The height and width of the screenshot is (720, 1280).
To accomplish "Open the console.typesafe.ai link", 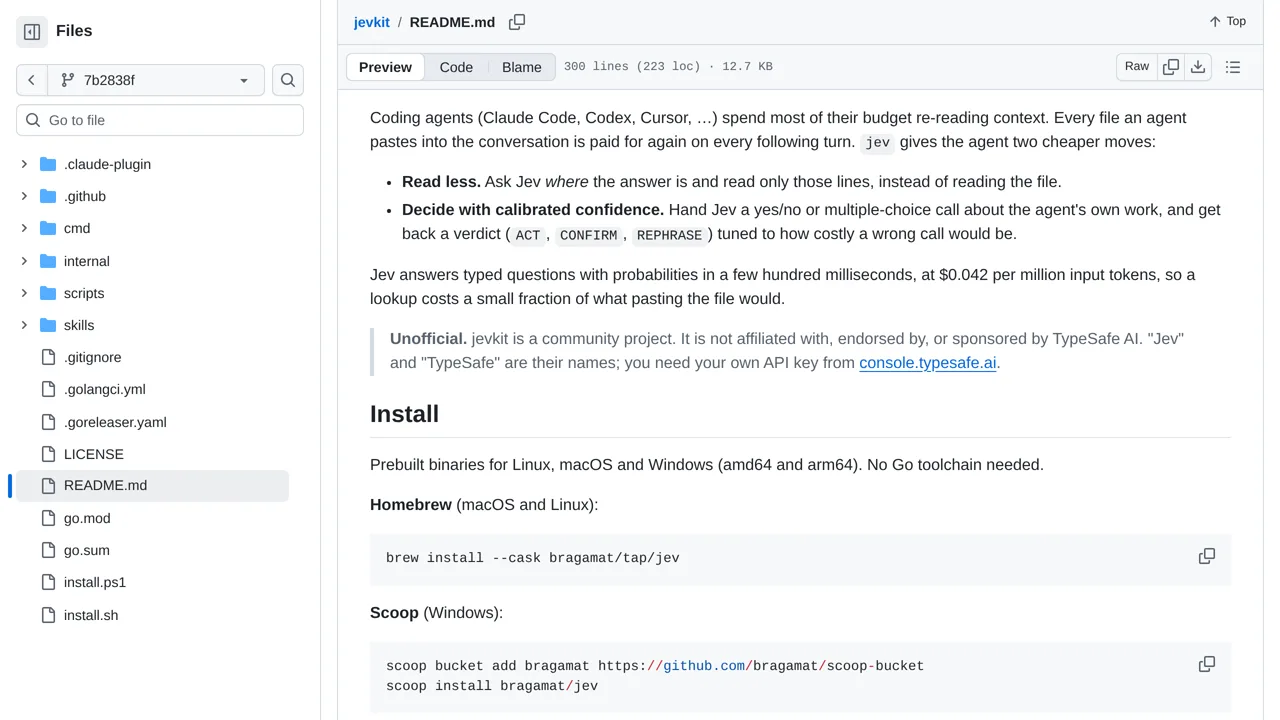I will coord(928,362).
